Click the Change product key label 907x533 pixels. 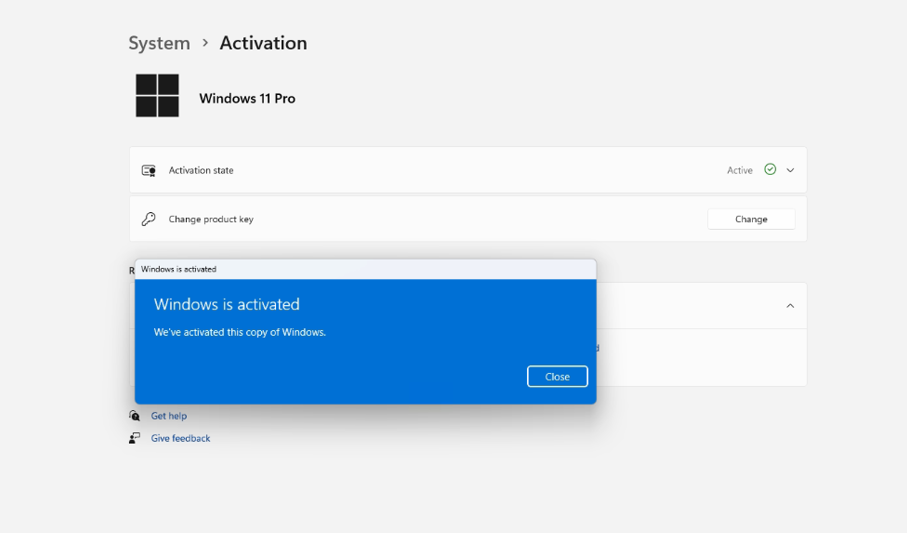(211, 219)
